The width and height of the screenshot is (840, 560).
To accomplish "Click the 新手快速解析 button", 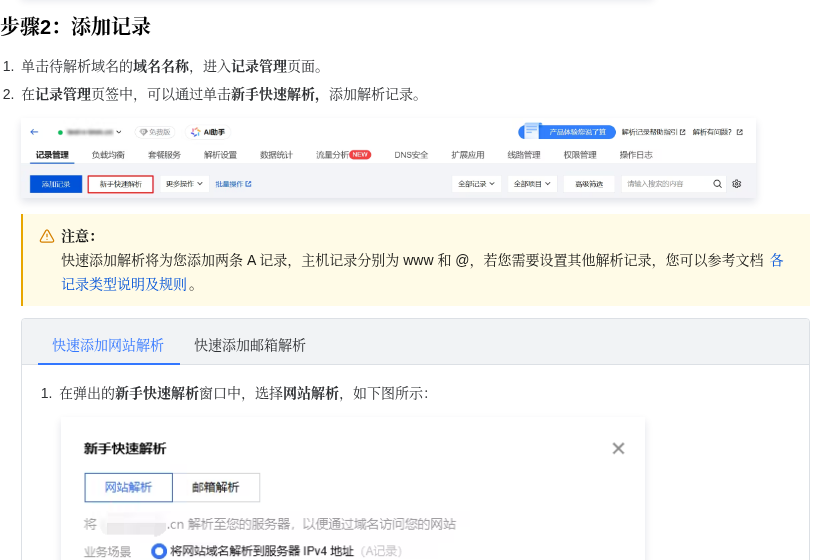I will [121, 184].
